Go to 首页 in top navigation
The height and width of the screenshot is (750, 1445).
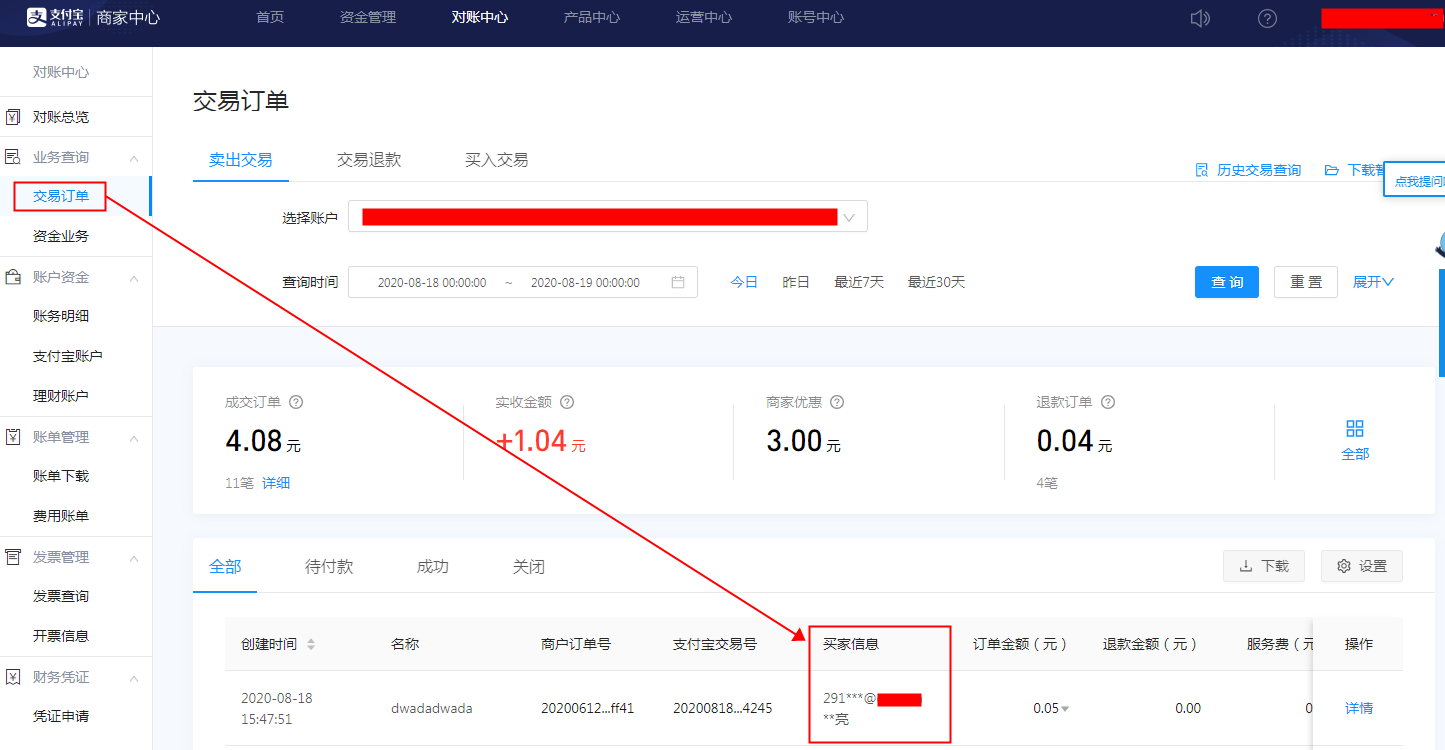(x=270, y=18)
